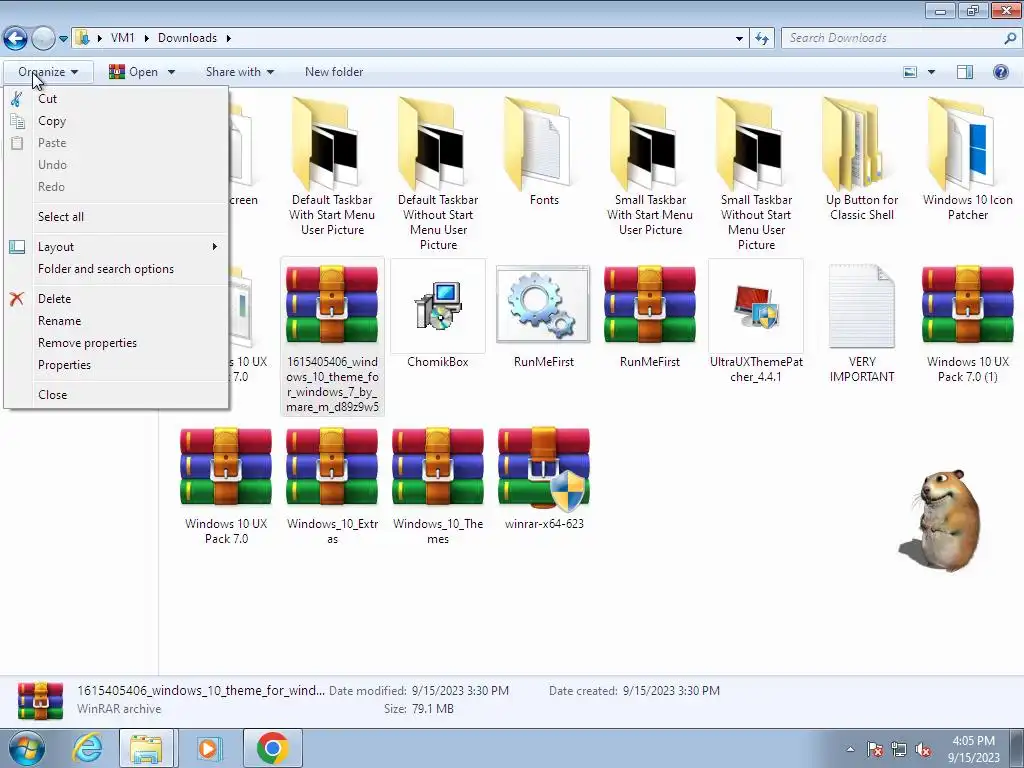Click Date modified value 9/15/2023 3:30 PM

pos(460,690)
